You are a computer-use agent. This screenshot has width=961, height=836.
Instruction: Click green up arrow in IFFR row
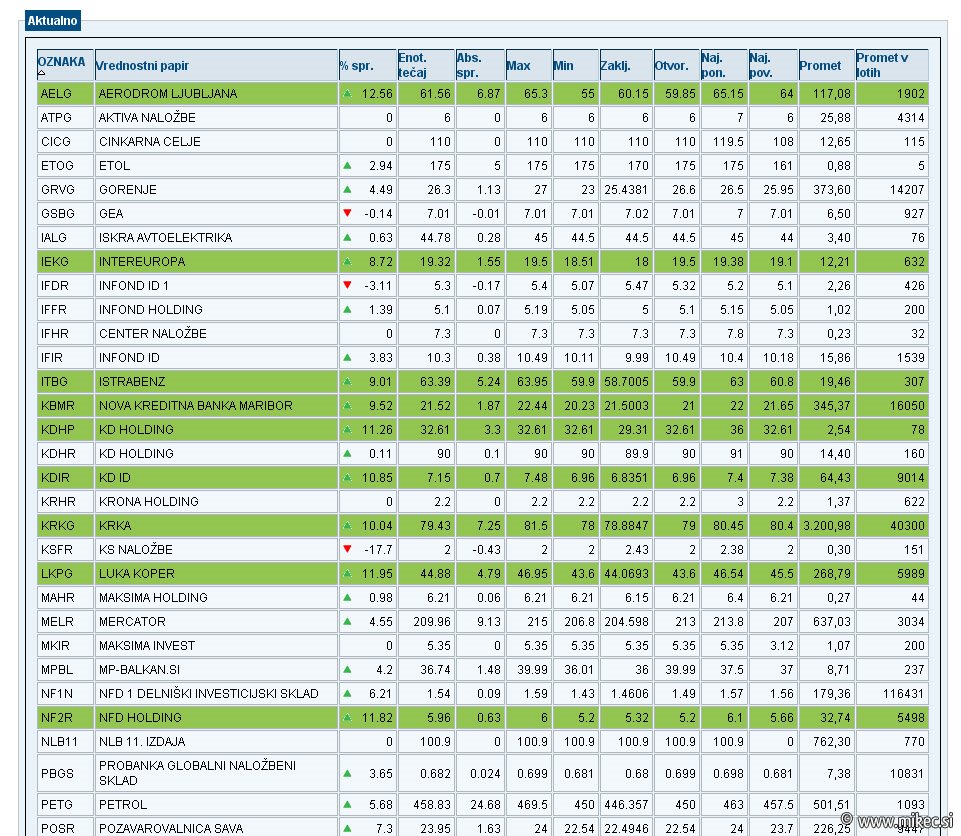(x=348, y=310)
